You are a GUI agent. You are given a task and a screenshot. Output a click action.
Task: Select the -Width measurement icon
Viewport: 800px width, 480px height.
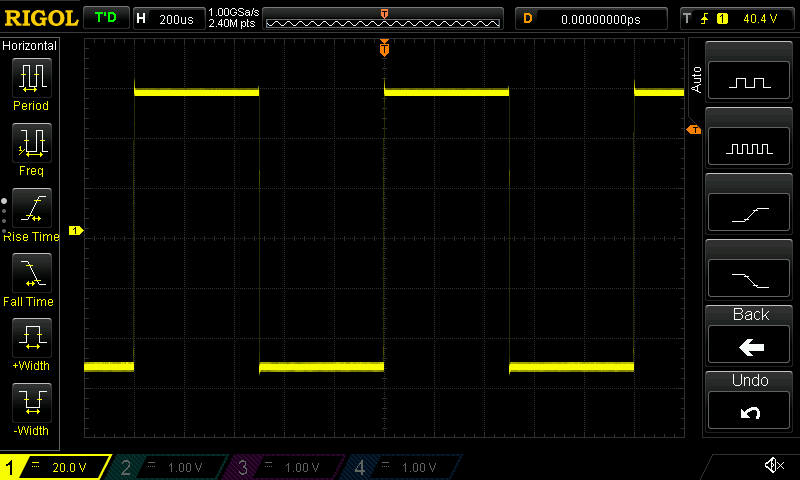tap(32, 402)
